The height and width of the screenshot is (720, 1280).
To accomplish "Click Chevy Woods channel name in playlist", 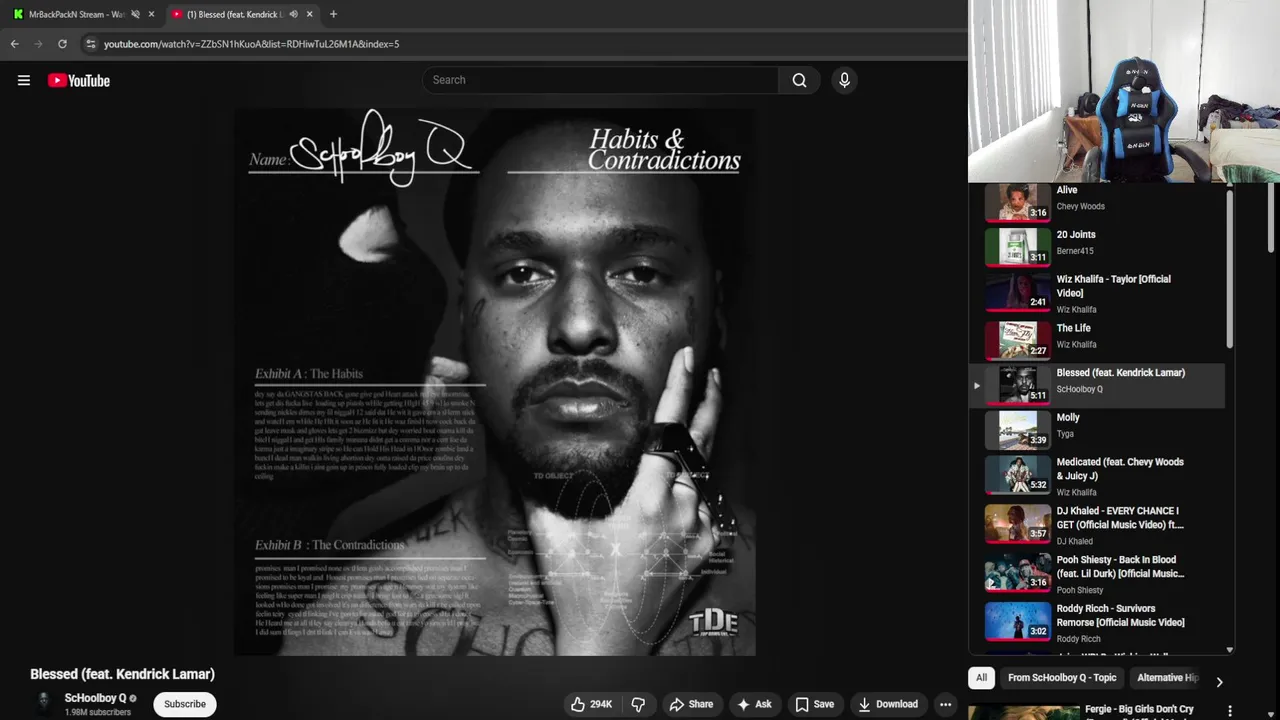I will 1081,206.
